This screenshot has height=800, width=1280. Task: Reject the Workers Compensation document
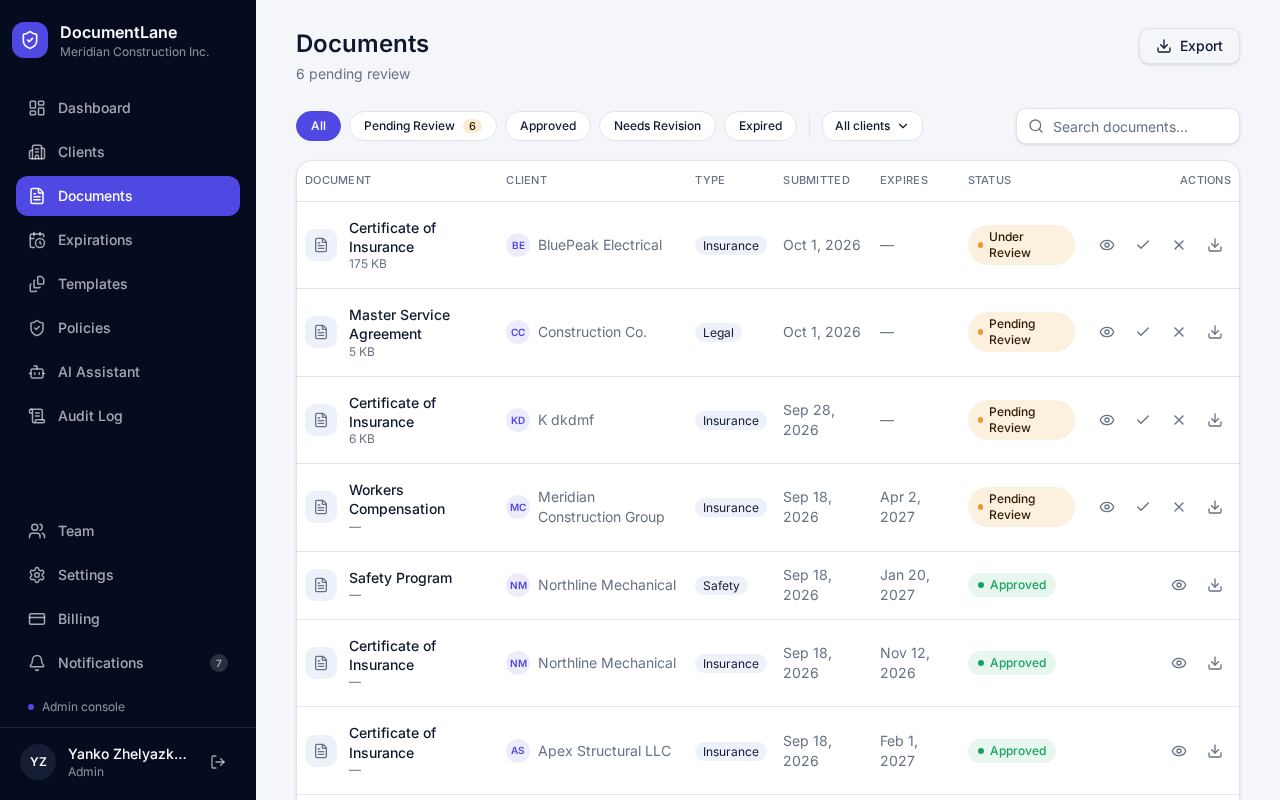coord(1179,507)
